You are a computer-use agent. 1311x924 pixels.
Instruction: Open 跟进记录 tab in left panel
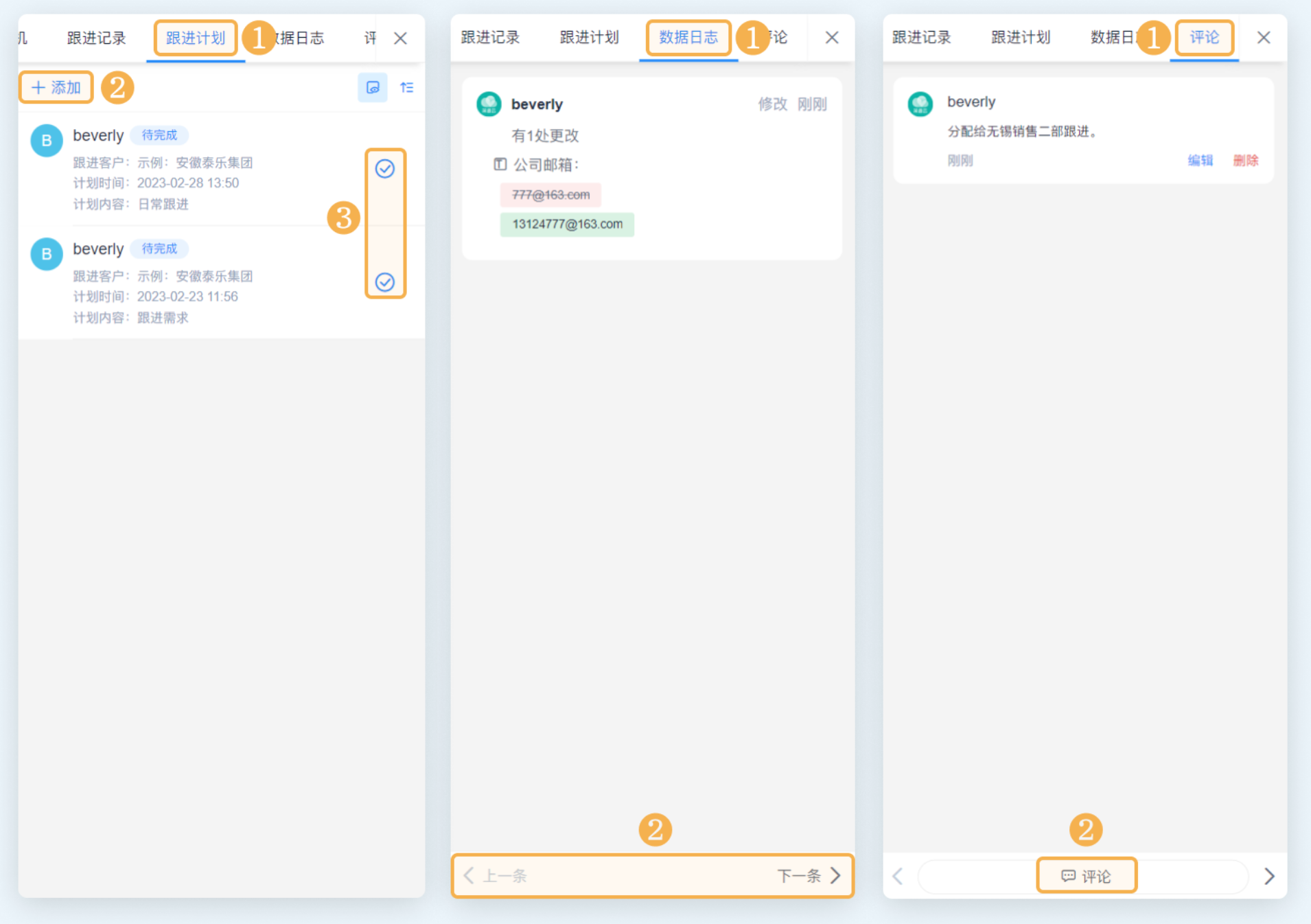coord(96,38)
